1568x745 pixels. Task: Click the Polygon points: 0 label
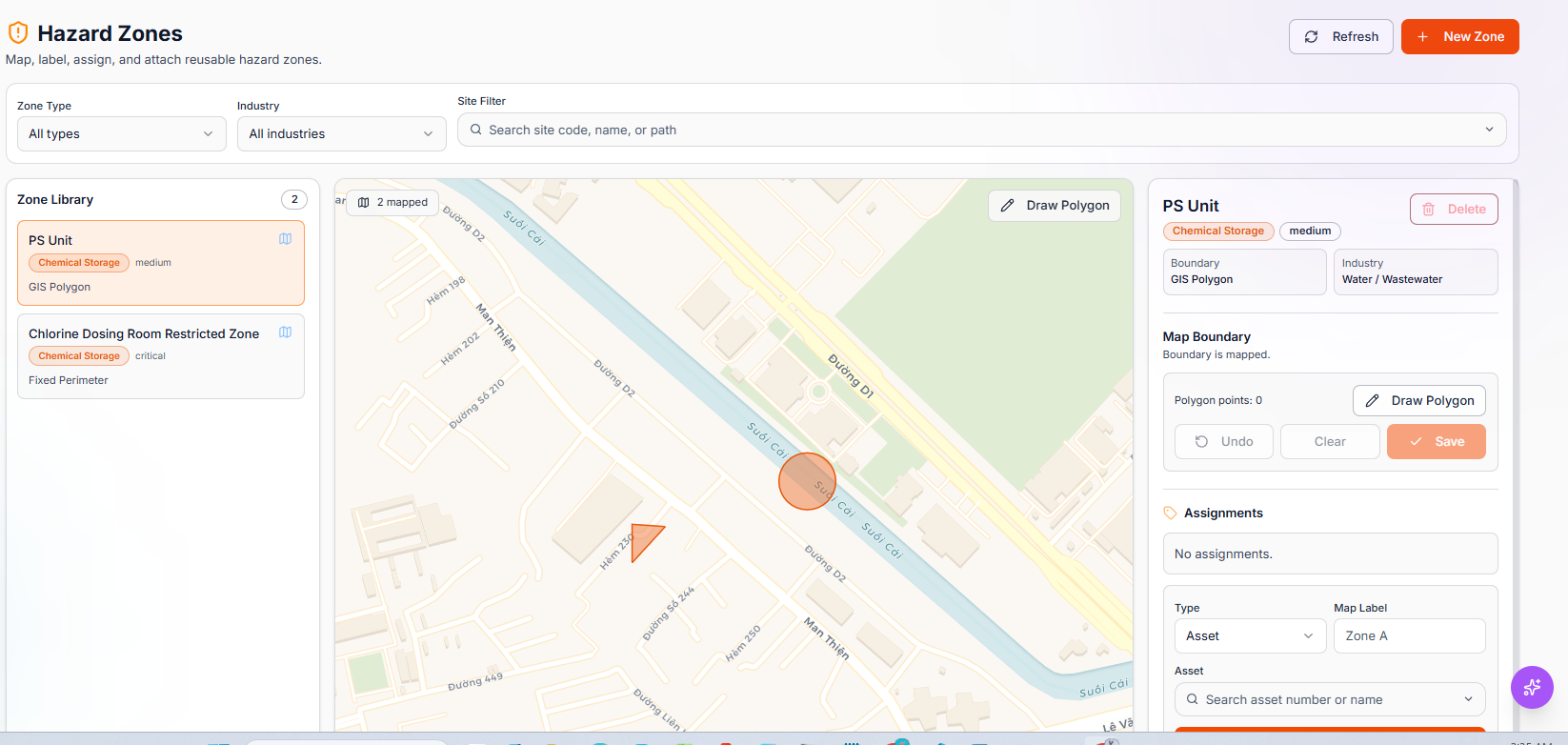pyautogui.click(x=1218, y=400)
